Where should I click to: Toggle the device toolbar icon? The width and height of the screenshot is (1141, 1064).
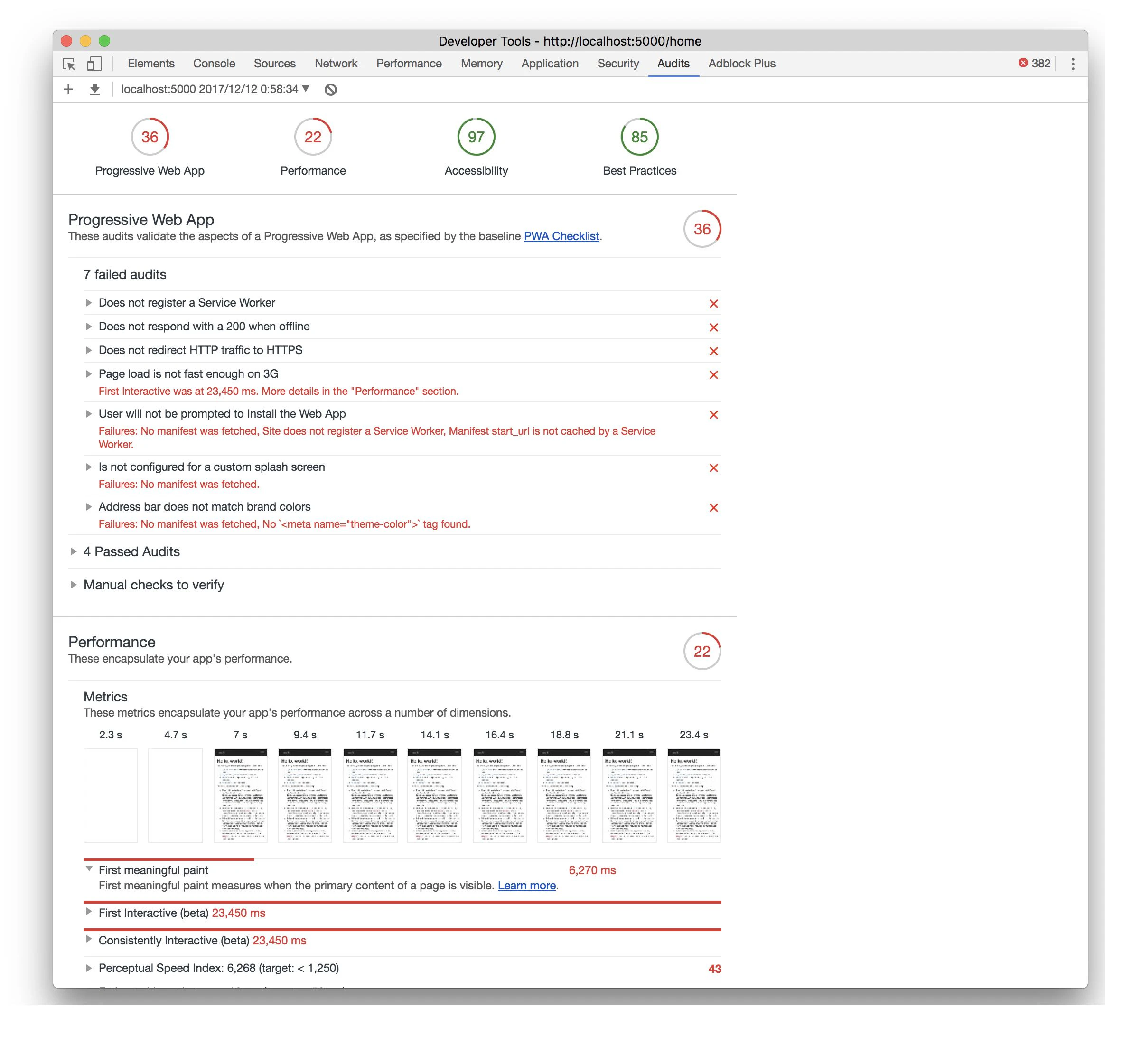point(94,64)
